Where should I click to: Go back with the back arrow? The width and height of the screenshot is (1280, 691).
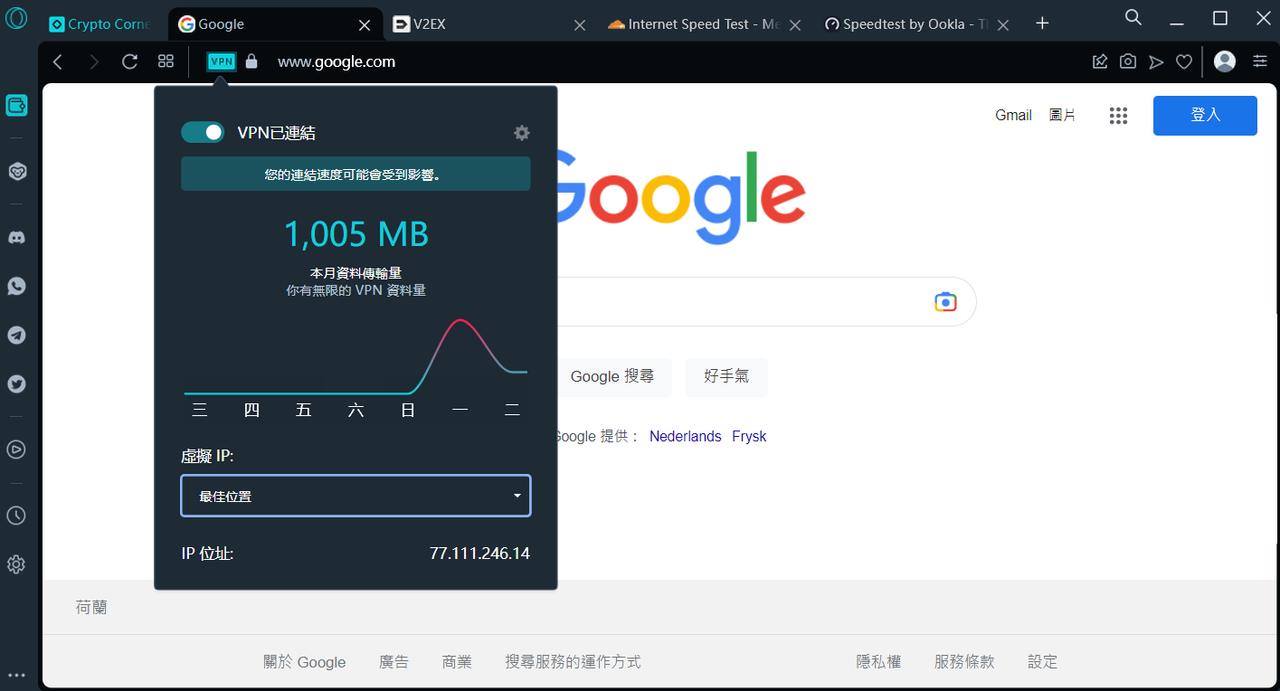click(58, 62)
